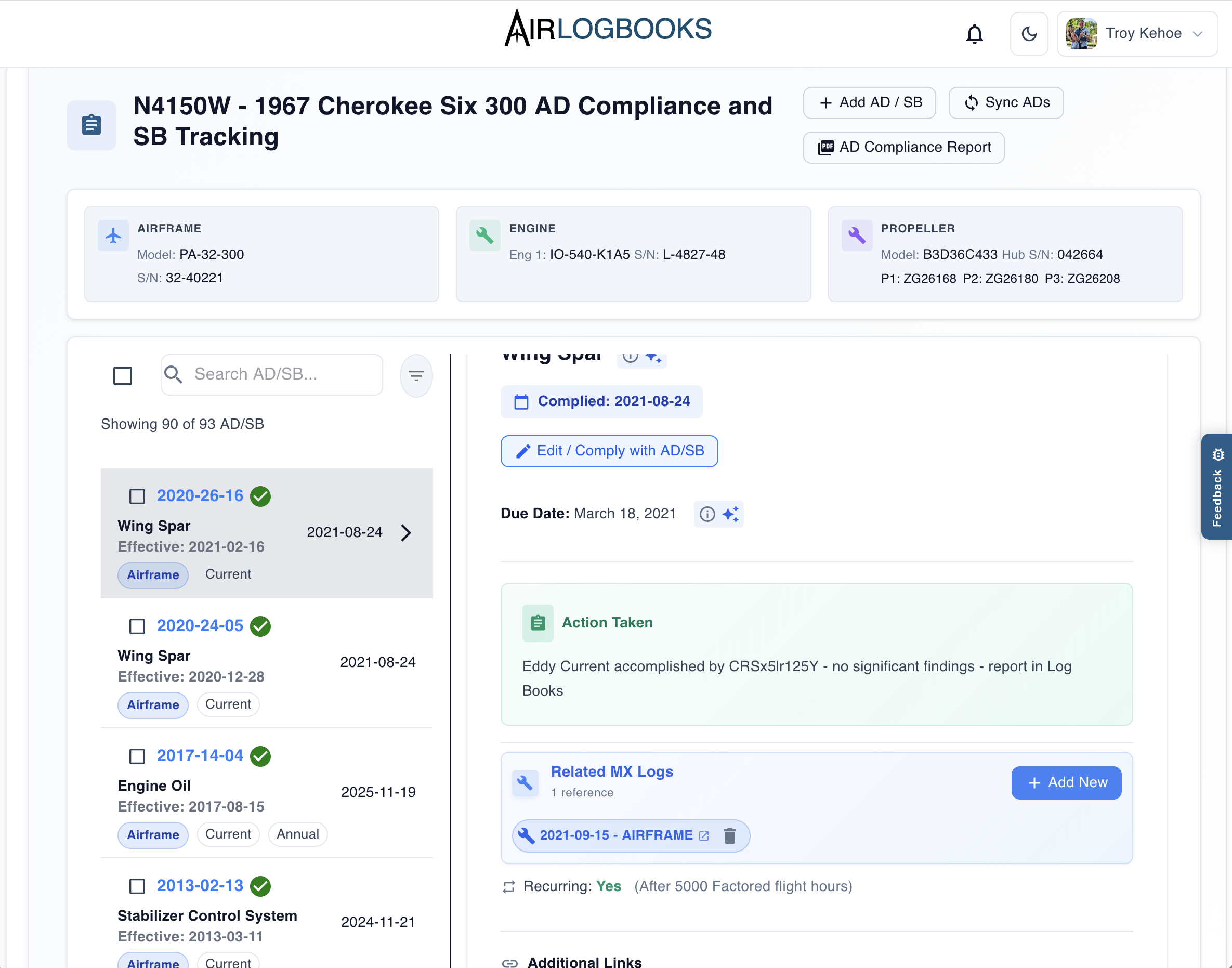Viewport: 1232px width, 968px height.
Task: Click the wrench icon on Related MX Logs
Action: (526, 783)
